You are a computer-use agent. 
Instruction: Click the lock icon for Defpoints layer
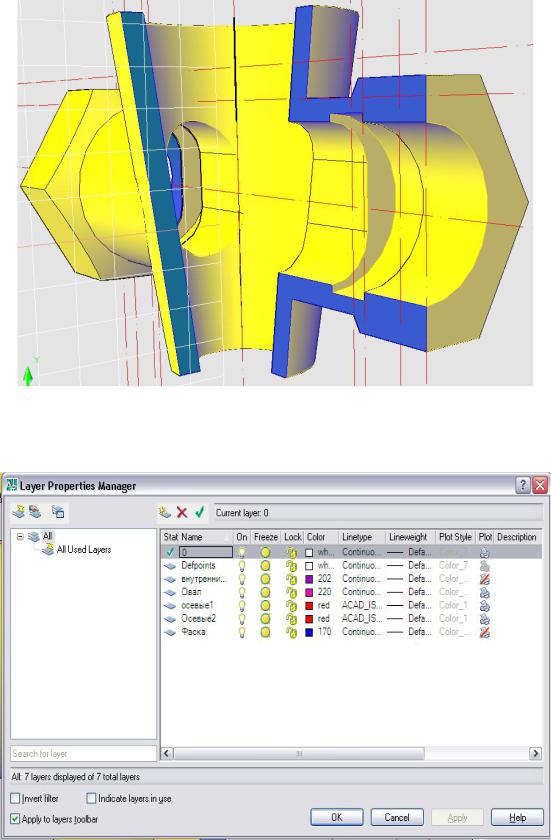[291, 566]
